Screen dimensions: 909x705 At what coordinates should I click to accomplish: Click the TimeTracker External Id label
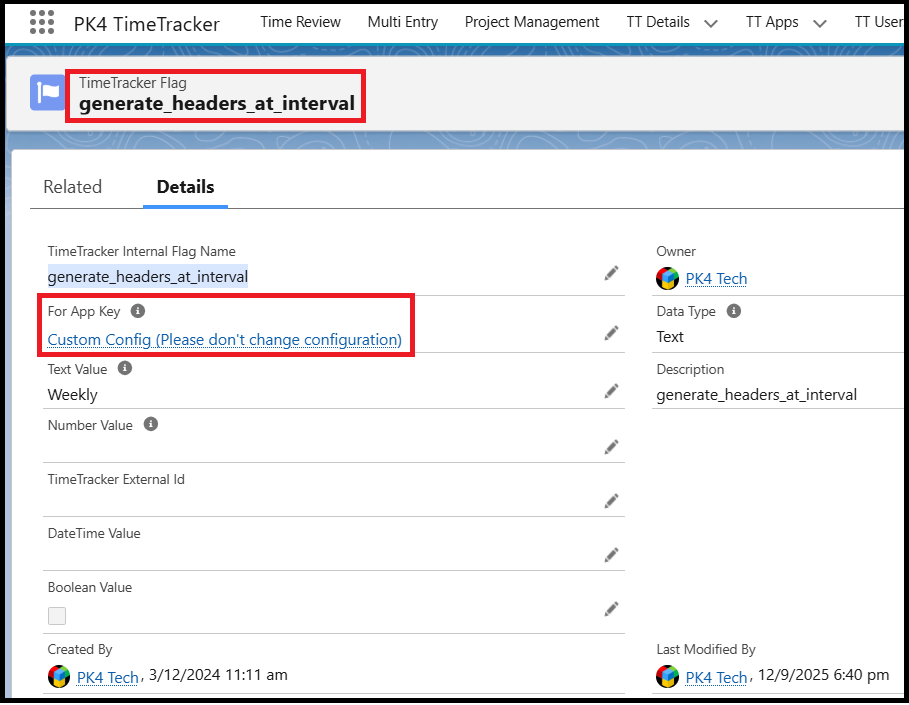(x=116, y=479)
